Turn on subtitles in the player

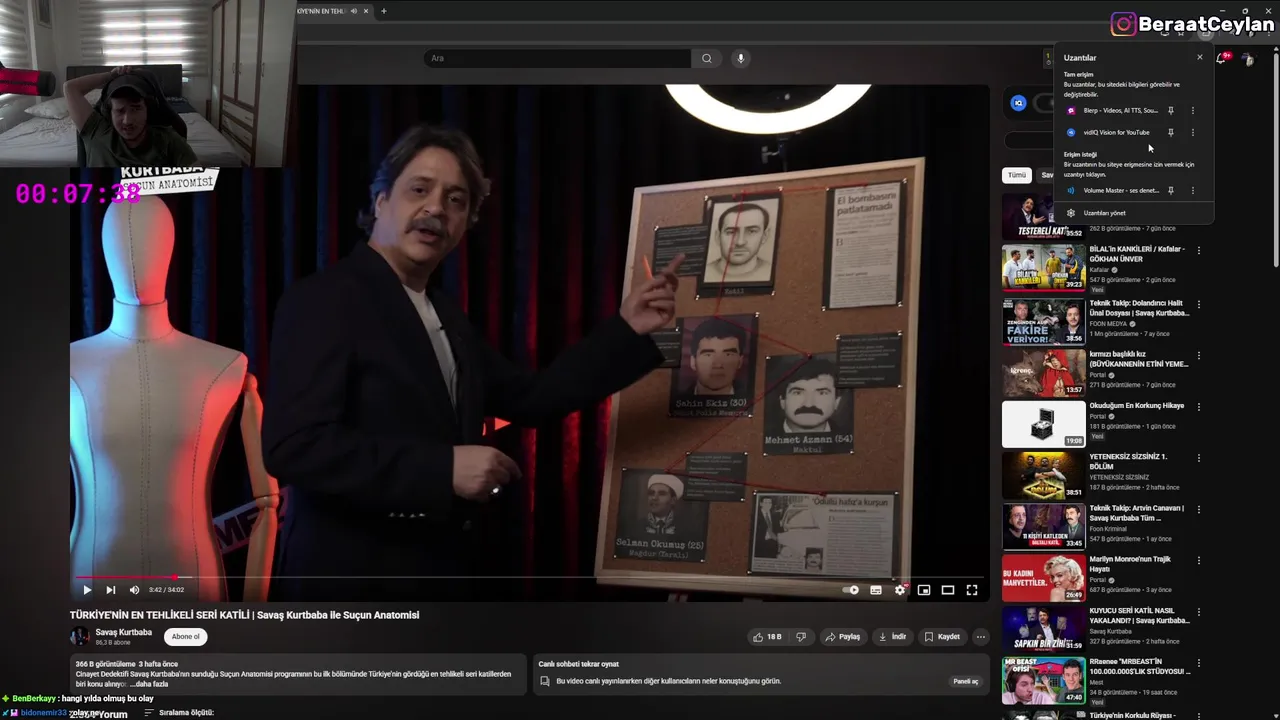click(876, 590)
